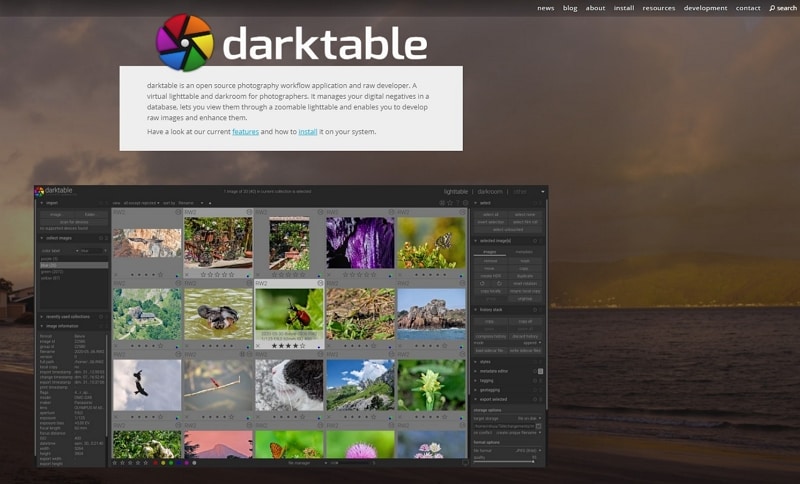Image resolution: width=800 pixels, height=484 pixels.
Task: Follow the 'install' link in the description
Action: click(308, 132)
